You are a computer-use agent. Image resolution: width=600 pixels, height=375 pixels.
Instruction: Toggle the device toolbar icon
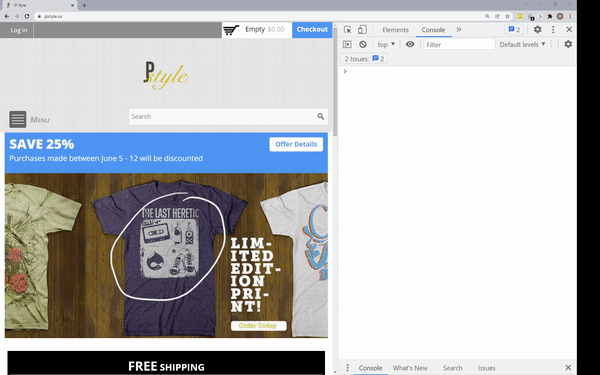tap(362, 29)
